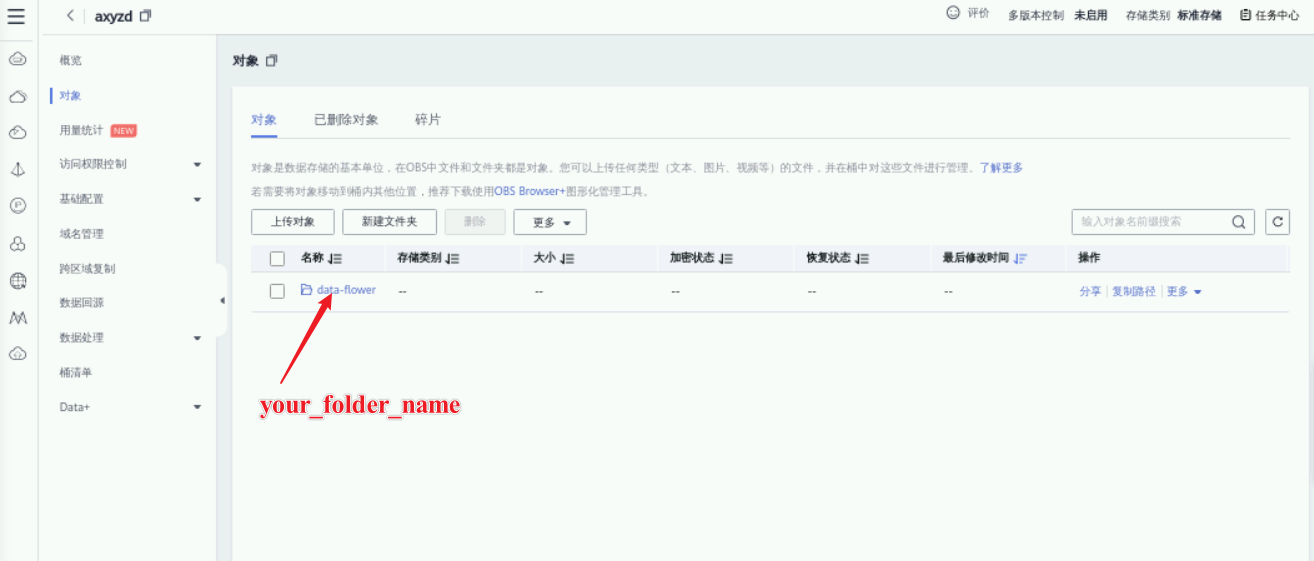1314x561 pixels.
Task: Click 存储类别 标准存储 label
Action: coord(1173,15)
